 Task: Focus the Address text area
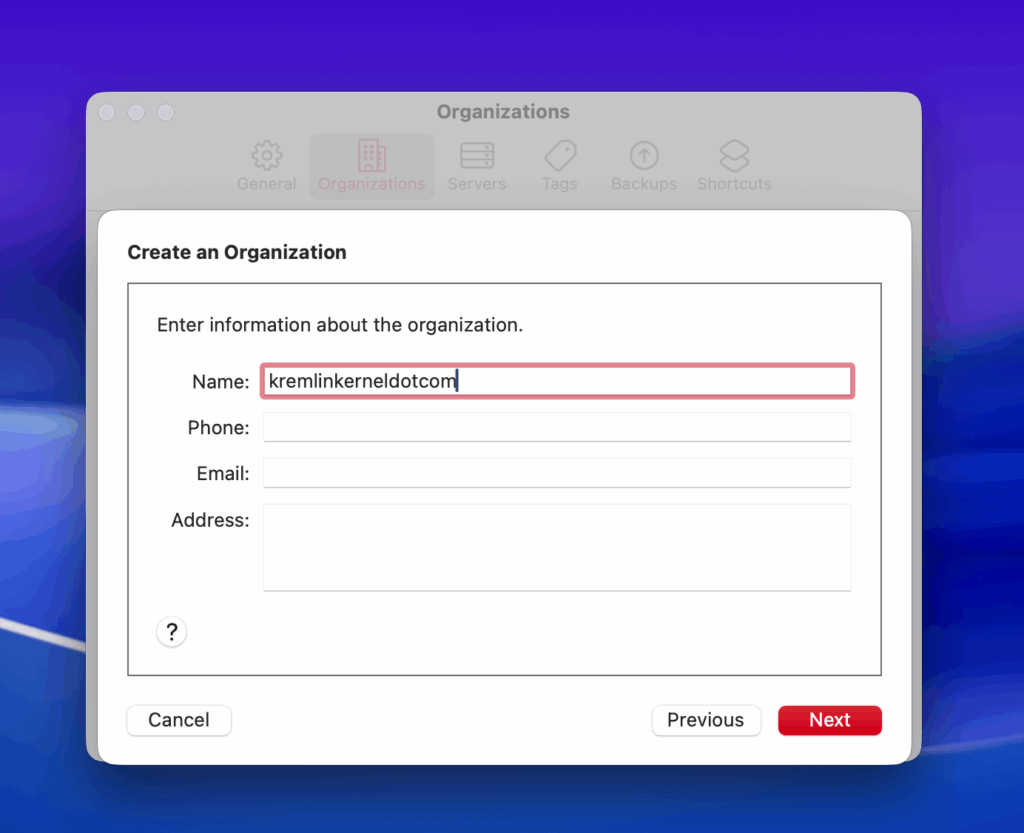click(x=556, y=547)
